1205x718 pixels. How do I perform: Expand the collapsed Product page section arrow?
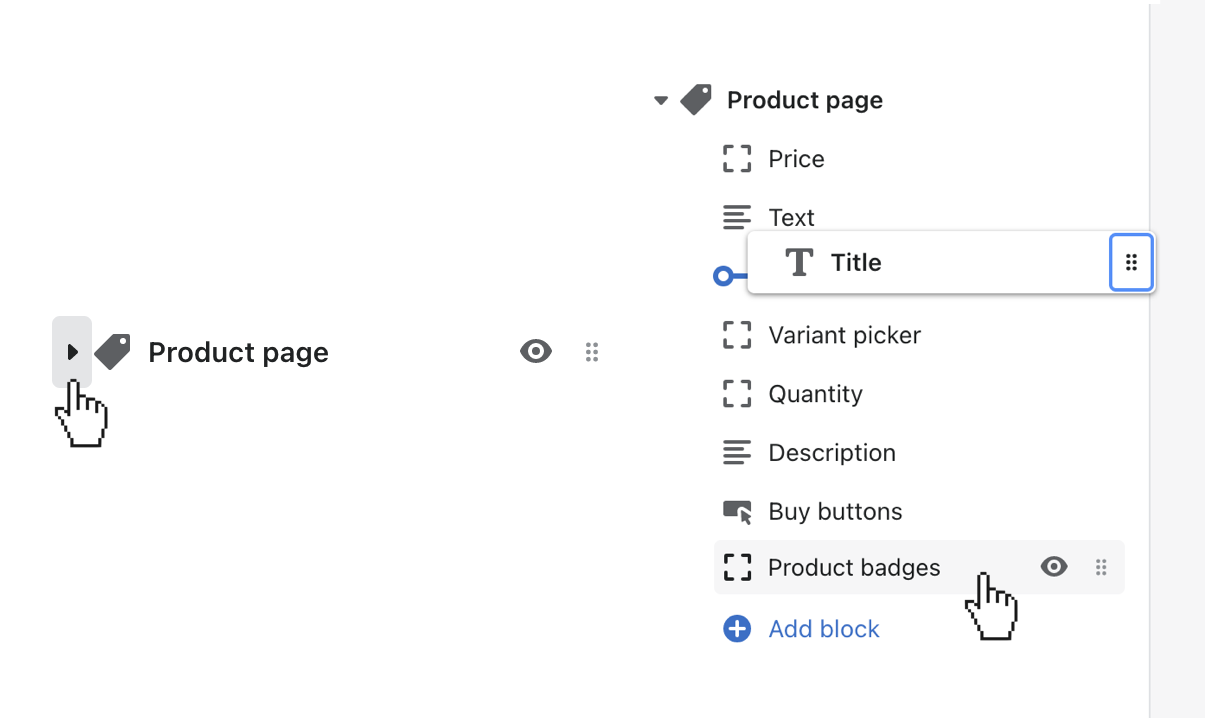tap(72, 352)
